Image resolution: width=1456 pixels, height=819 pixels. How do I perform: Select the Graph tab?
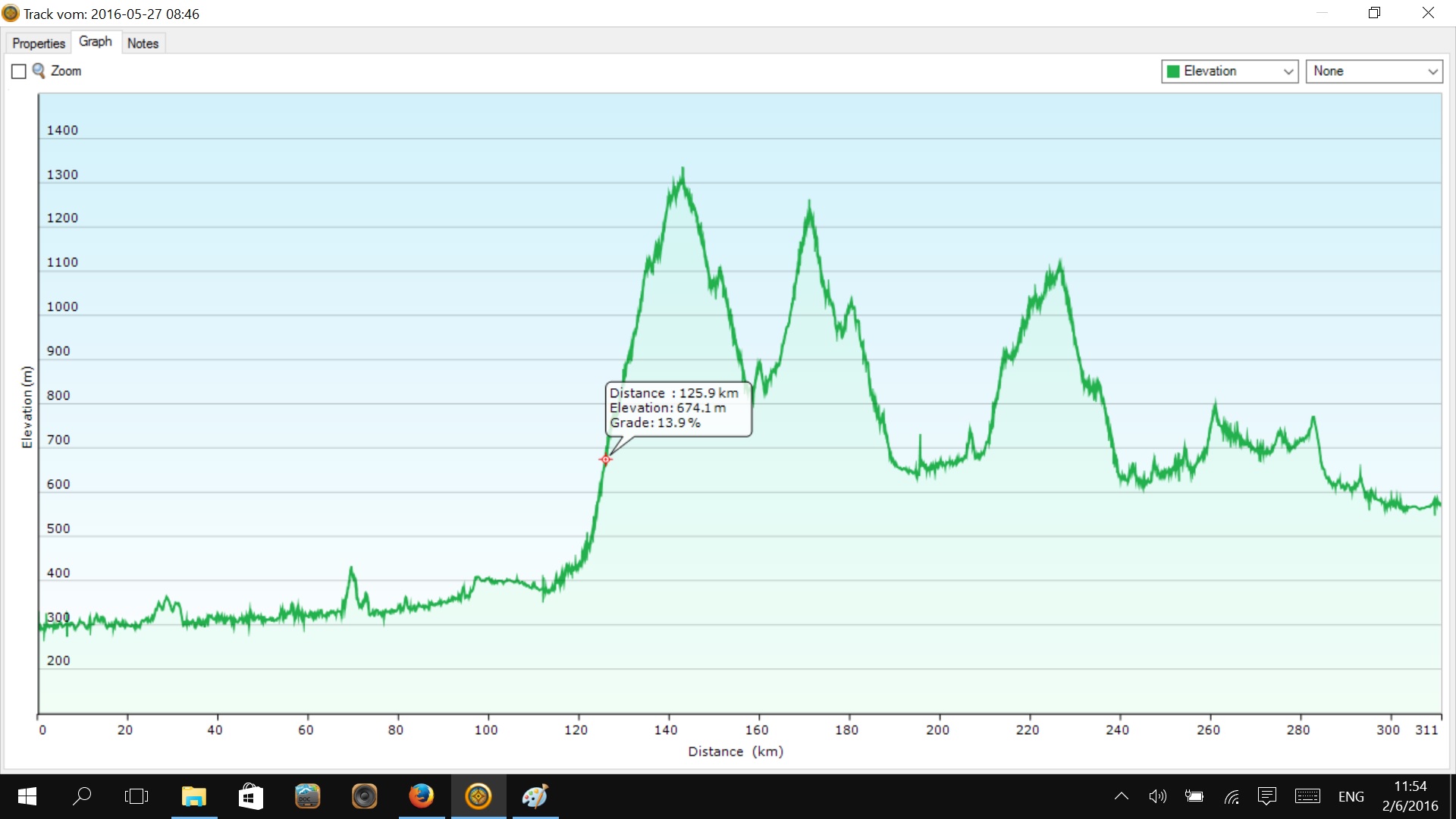(x=96, y=42)
